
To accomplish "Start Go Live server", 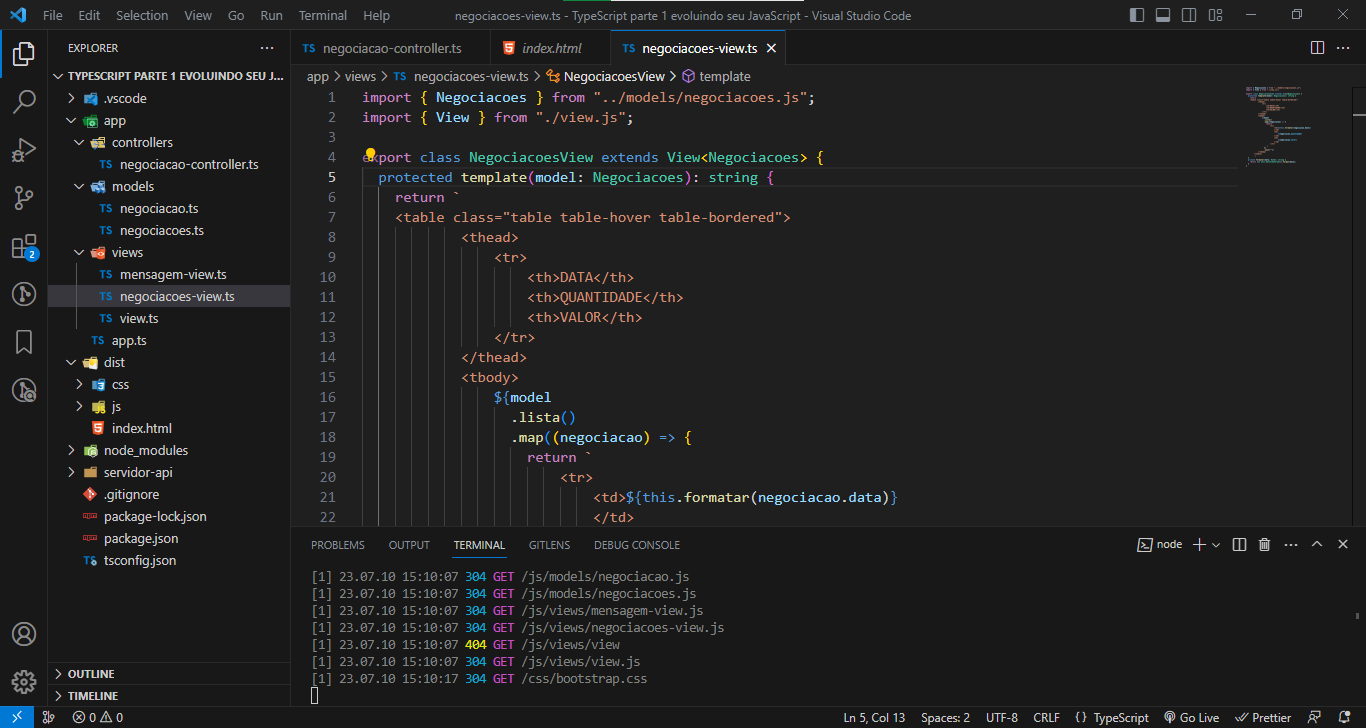I will [1191, 717].
